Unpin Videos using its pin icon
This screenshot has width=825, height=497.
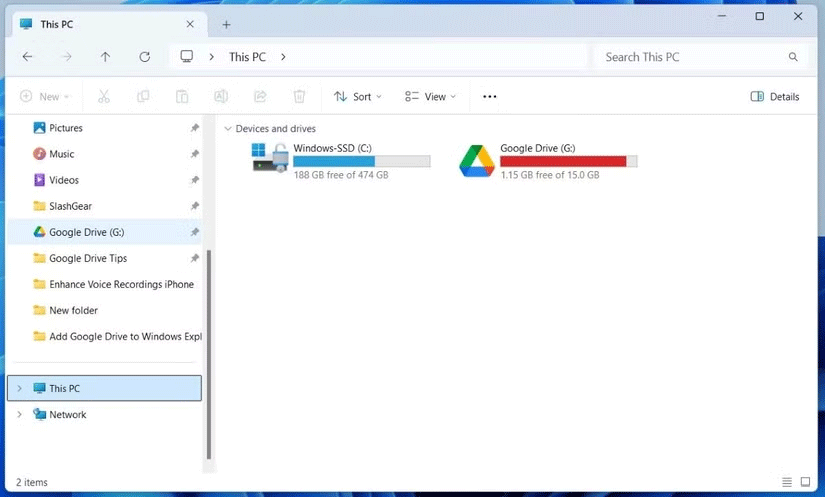click(x=195, y=180)
